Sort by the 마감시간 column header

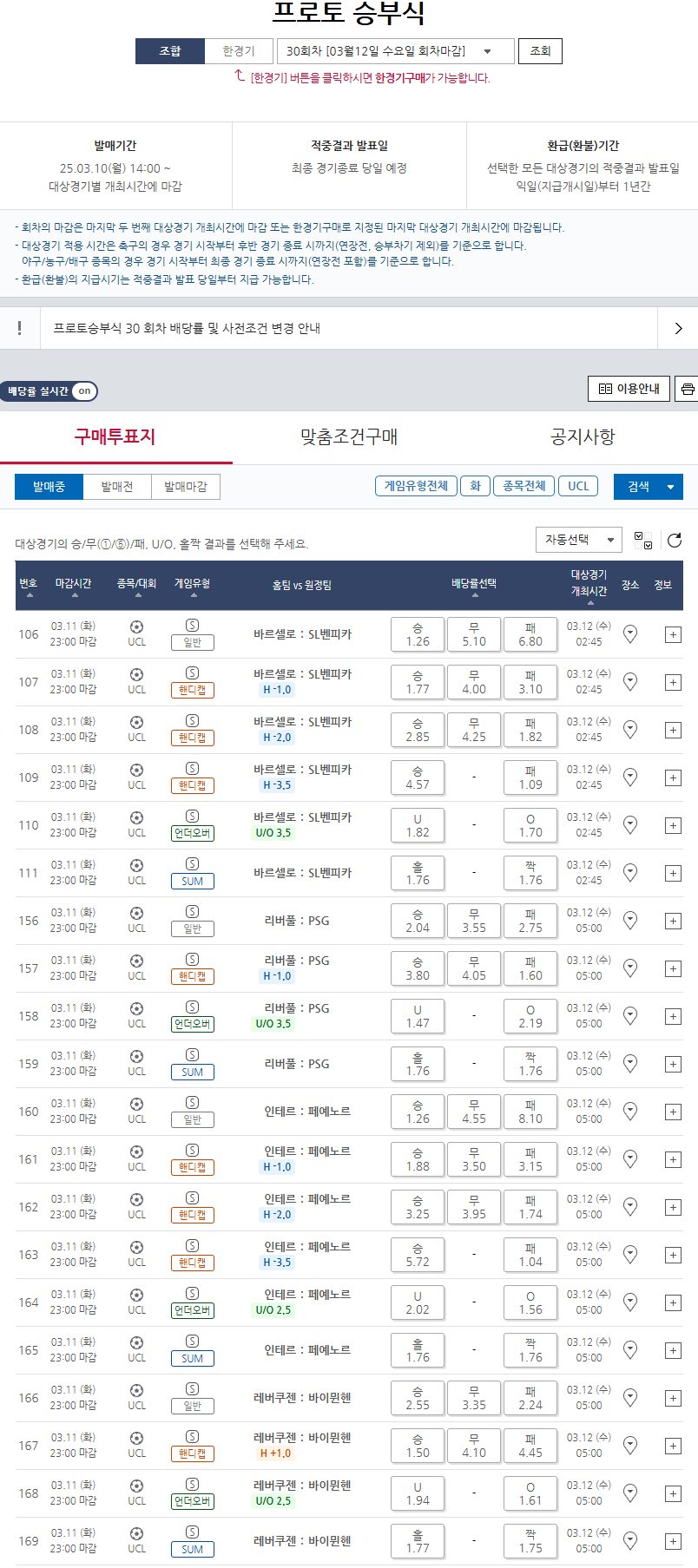pos(74,585)
